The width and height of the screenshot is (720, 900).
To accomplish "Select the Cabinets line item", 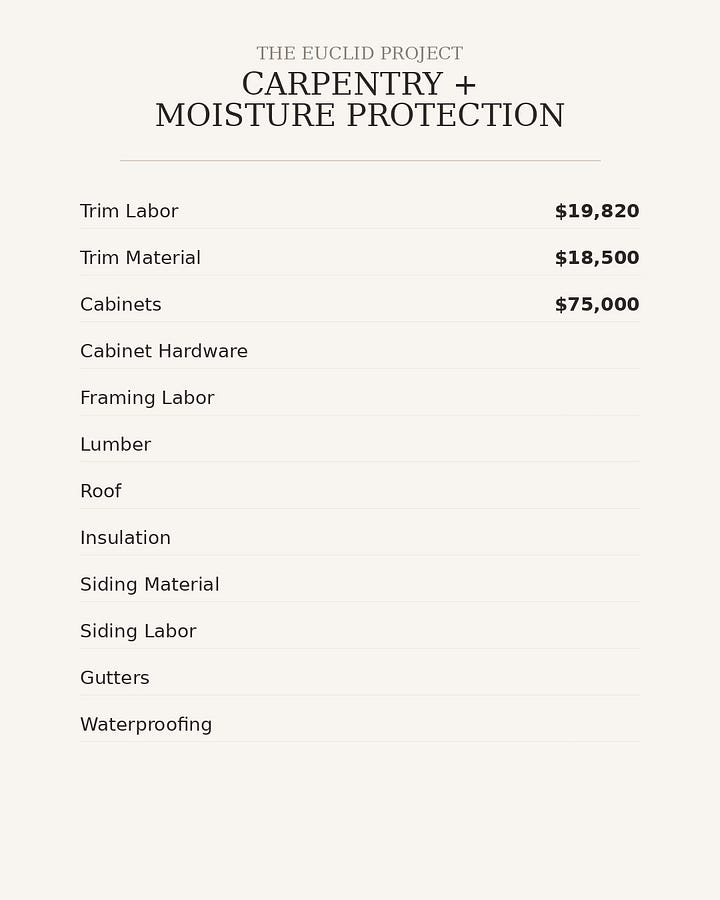I will coord(360,304).
